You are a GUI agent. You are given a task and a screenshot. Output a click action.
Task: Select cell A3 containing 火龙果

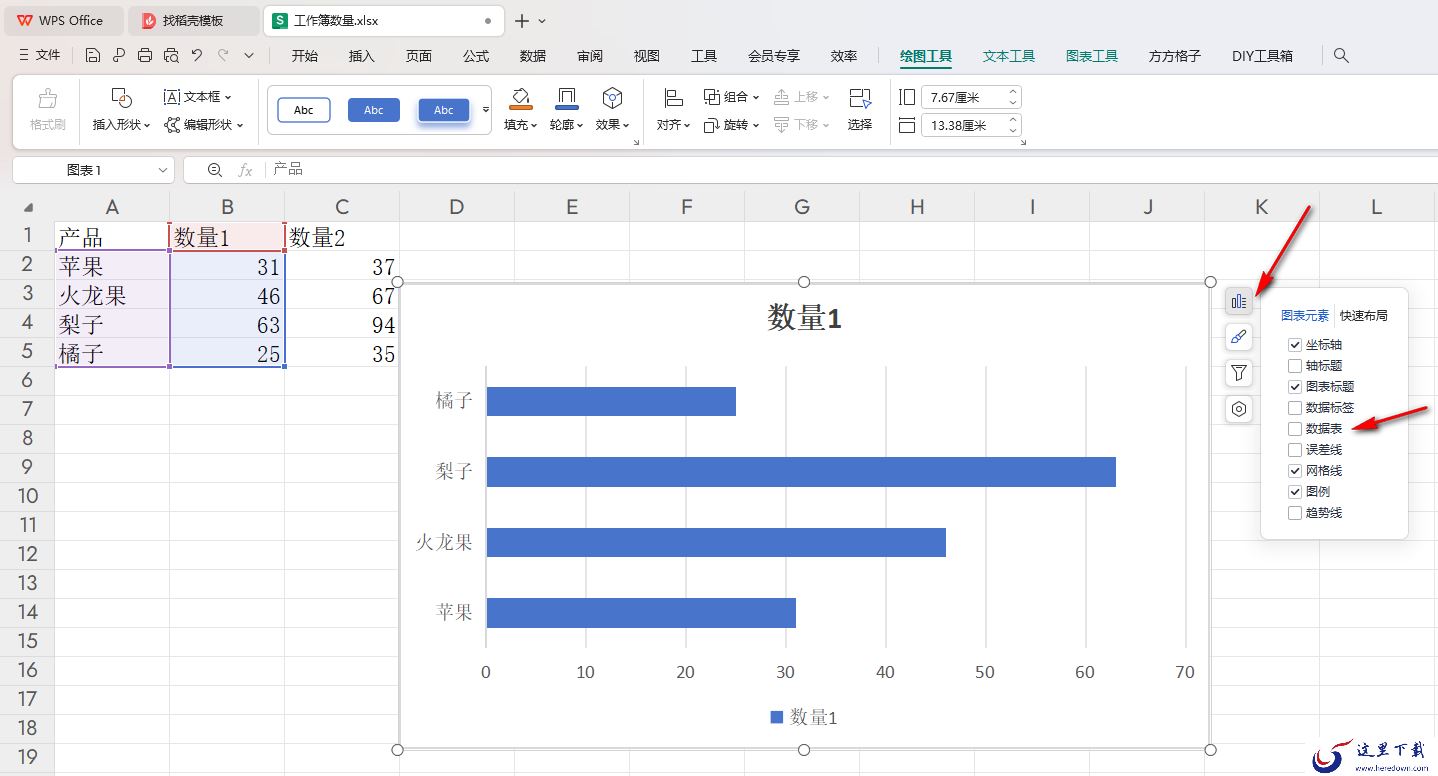(112, 296)
